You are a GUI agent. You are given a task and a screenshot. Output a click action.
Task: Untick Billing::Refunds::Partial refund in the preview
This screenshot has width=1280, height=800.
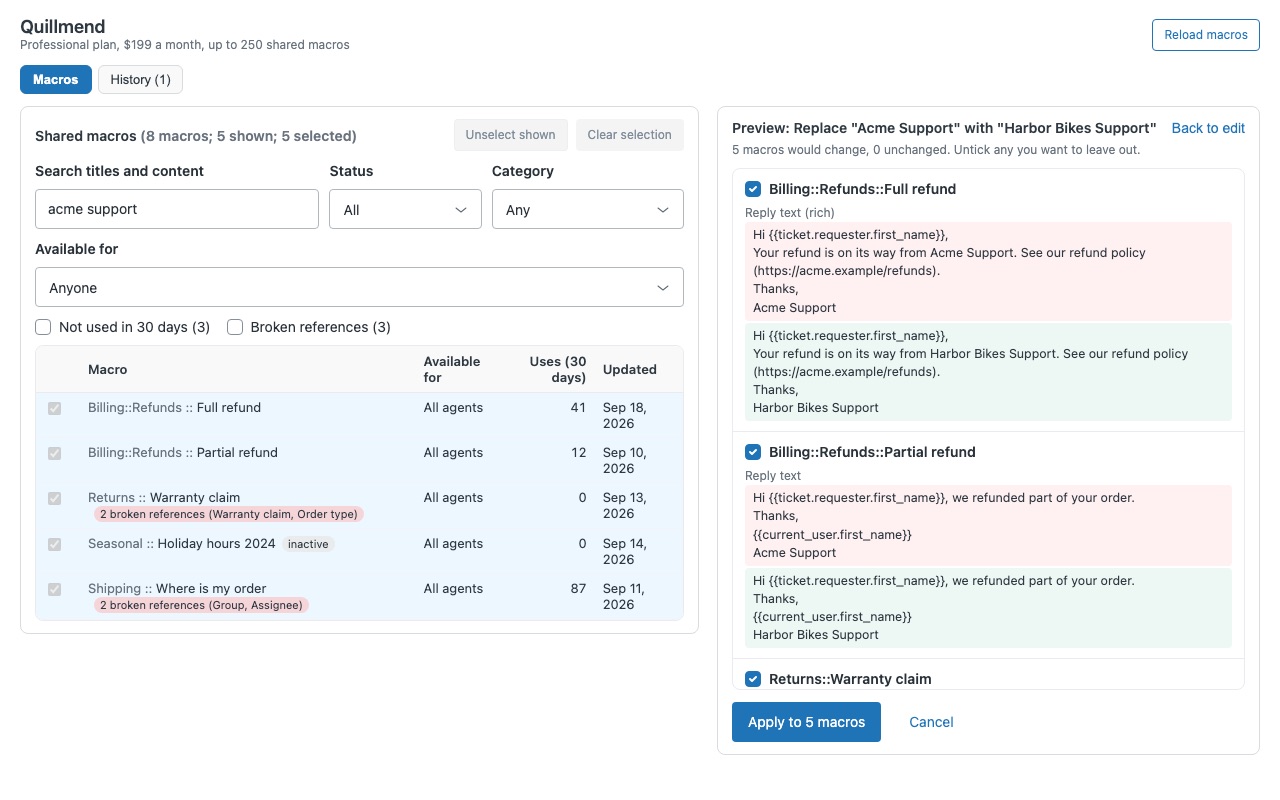753,452
